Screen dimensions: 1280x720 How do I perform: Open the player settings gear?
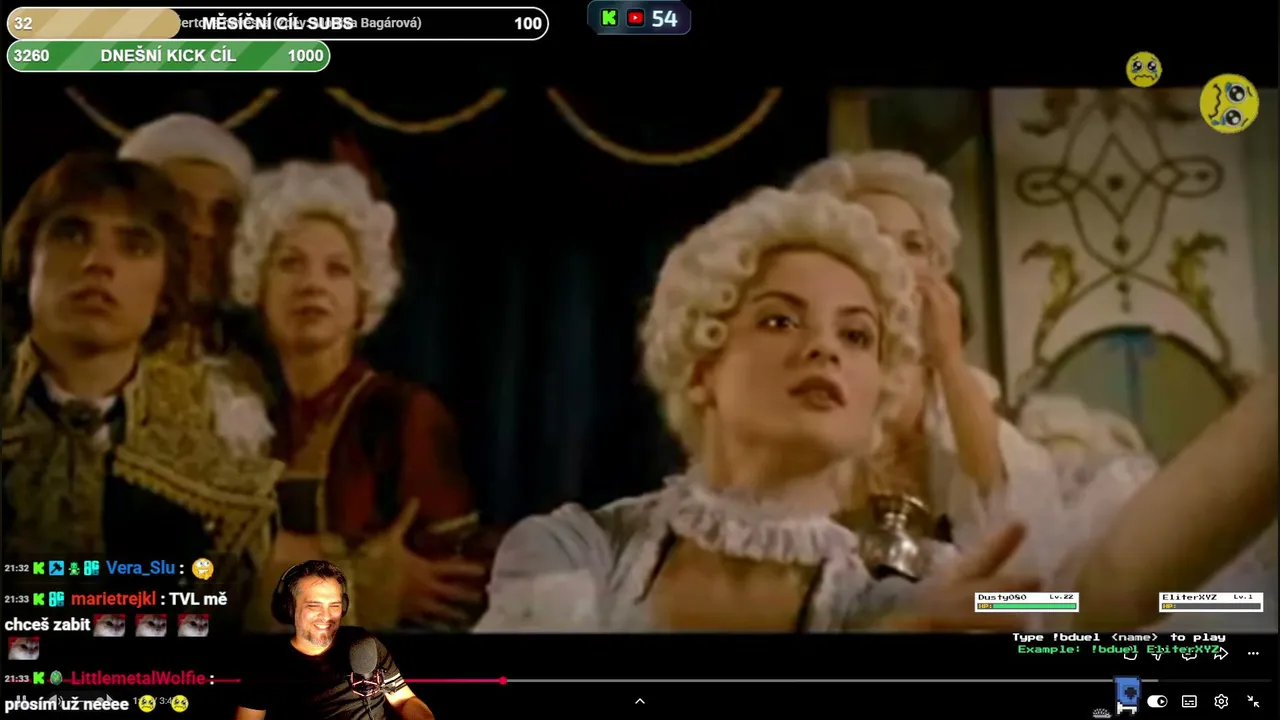[x=1221, y=702]
